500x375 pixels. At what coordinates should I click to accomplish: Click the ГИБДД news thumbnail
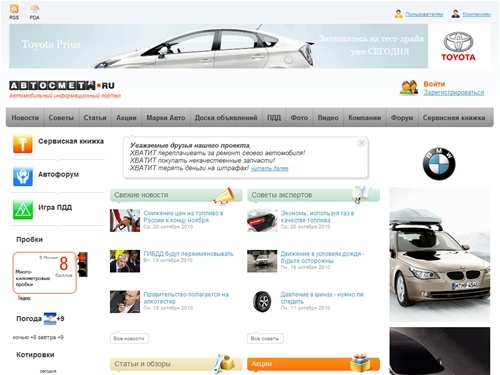point(125,261)
